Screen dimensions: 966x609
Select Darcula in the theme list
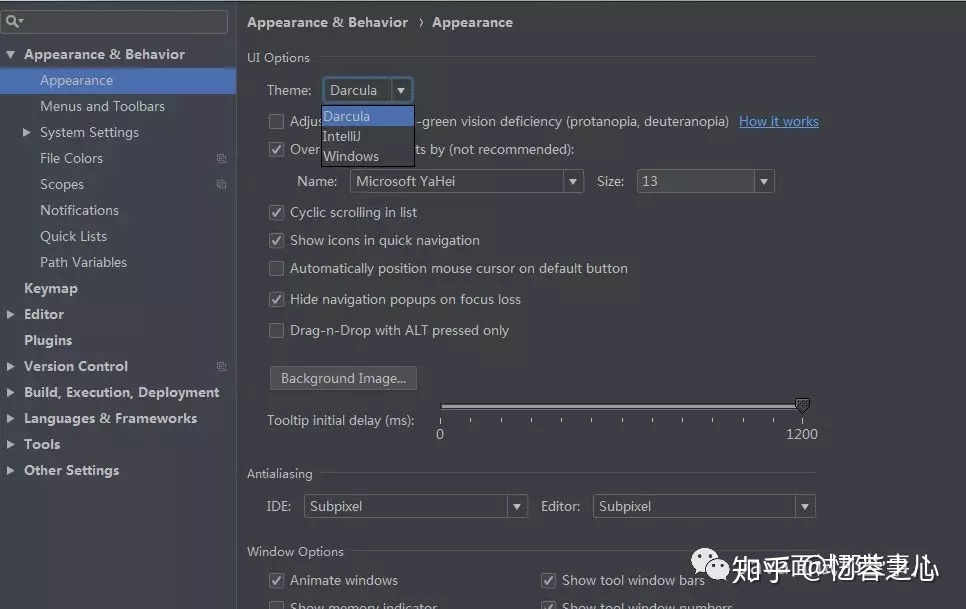(368, 116)
